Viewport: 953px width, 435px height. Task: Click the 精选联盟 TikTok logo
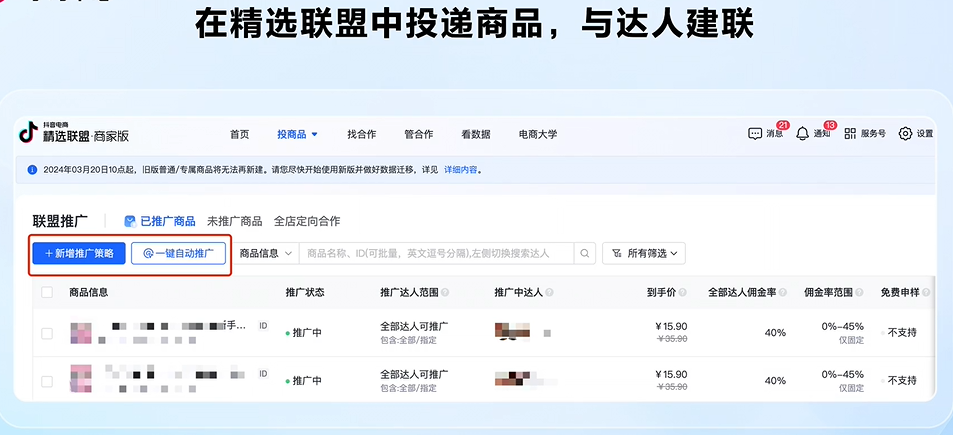(x=28, y=133)
